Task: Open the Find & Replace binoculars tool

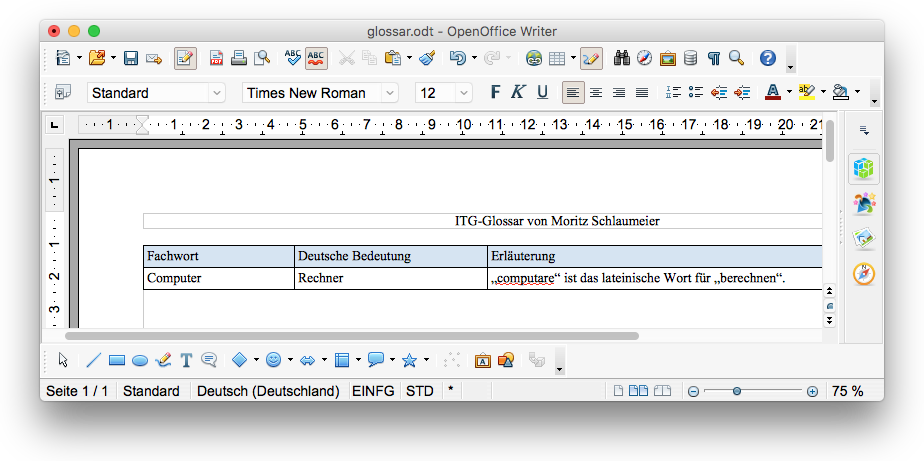Action: click(621, 58)
